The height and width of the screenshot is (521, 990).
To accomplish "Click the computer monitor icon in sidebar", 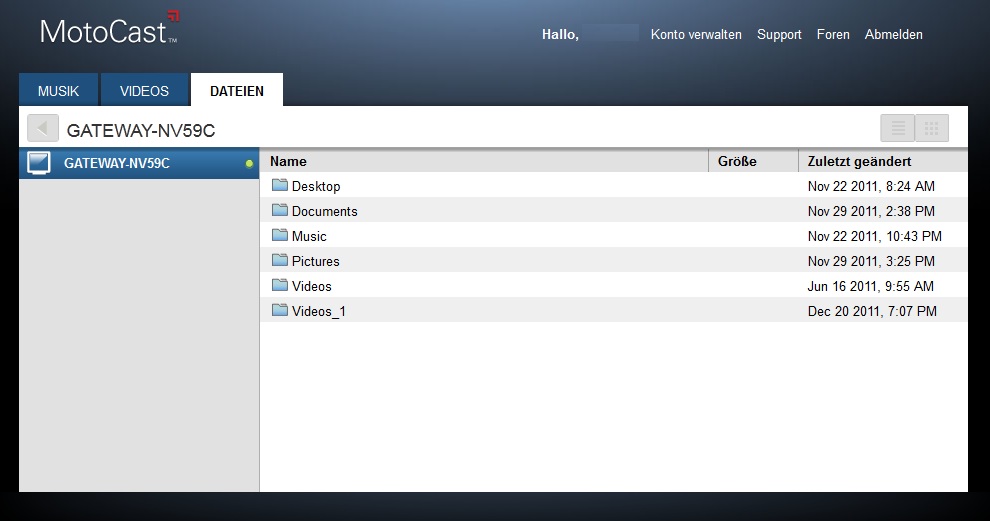I will (39, 163).
